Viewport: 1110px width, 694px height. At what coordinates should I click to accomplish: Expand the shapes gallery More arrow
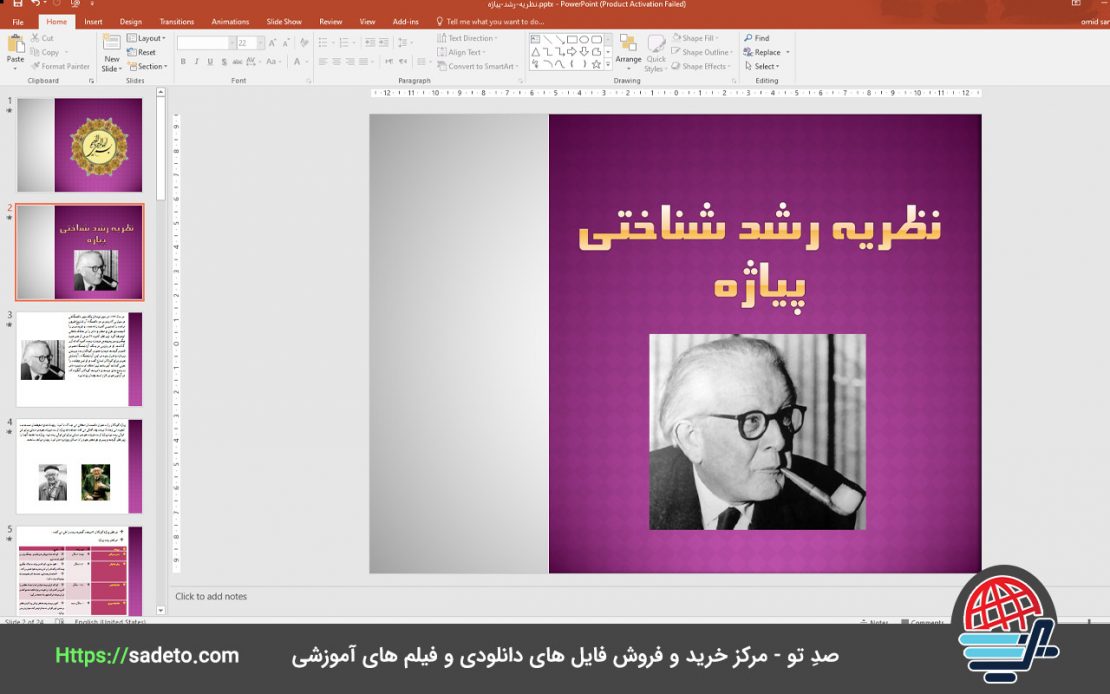pos(608,64)
